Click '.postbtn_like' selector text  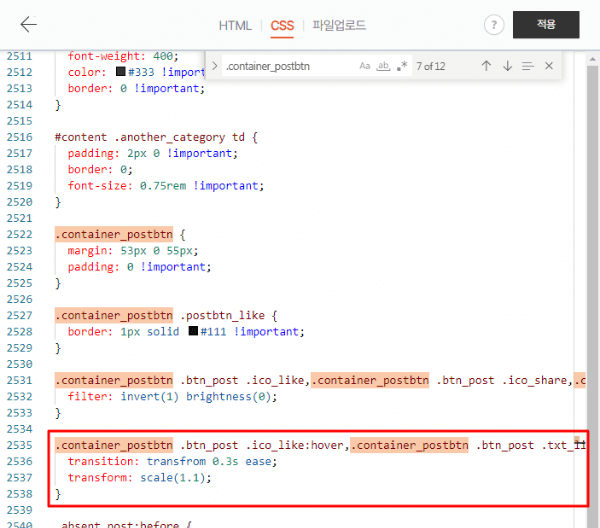click(x=222, y=315)
